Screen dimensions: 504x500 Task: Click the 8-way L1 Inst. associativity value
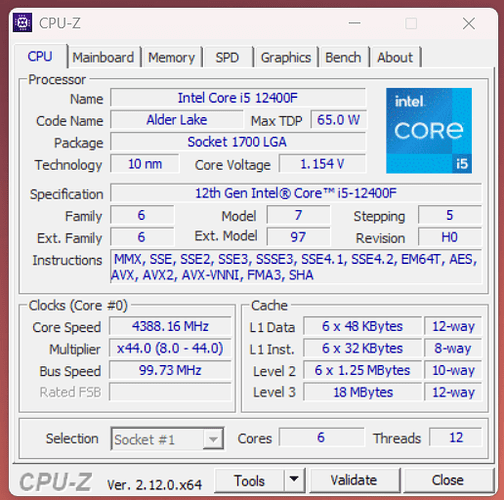pyautogui.click(x=453, y=348)
